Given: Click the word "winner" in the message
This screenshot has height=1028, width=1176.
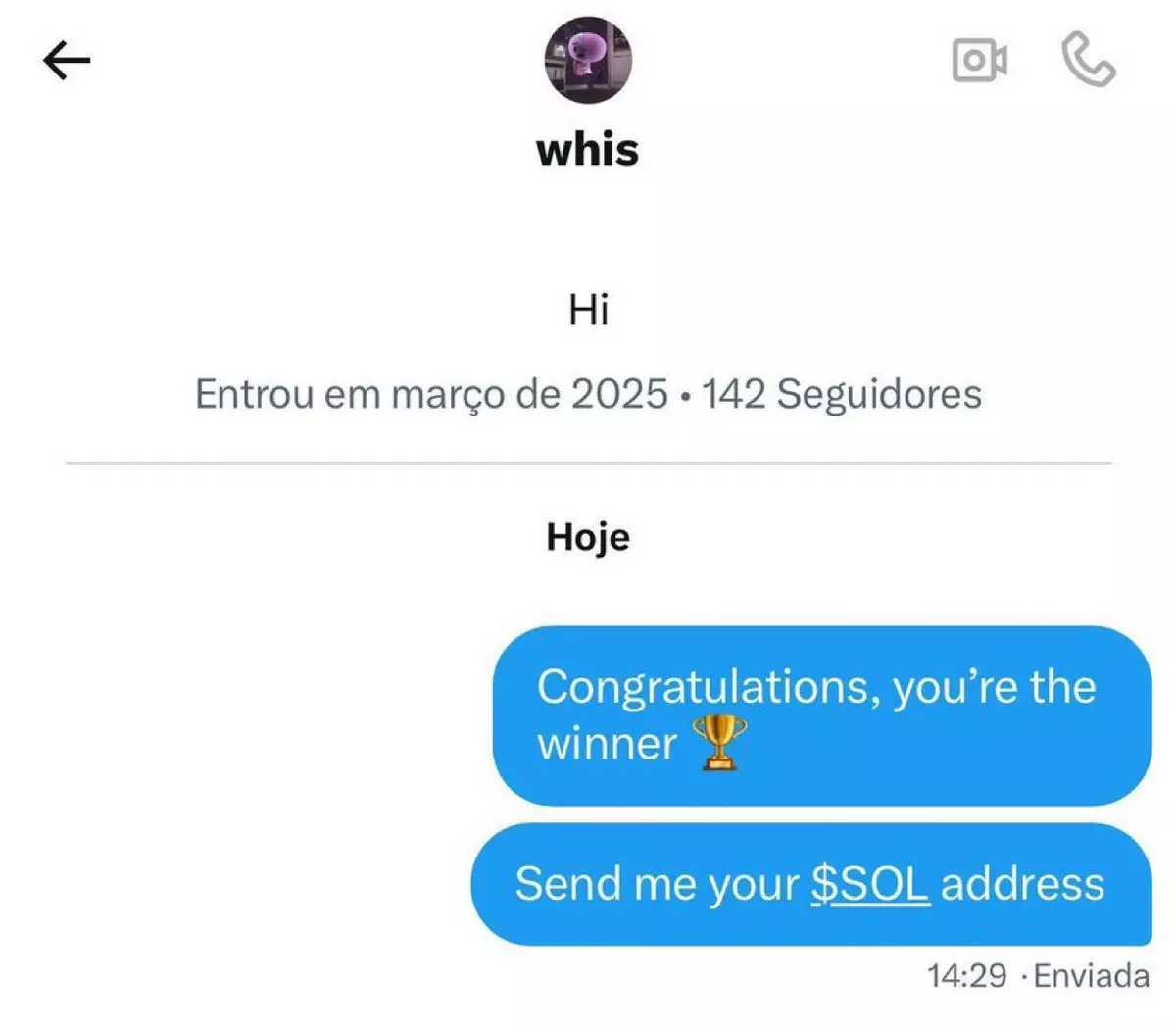Looking at the screenshot, I should [x=607, y=744].
